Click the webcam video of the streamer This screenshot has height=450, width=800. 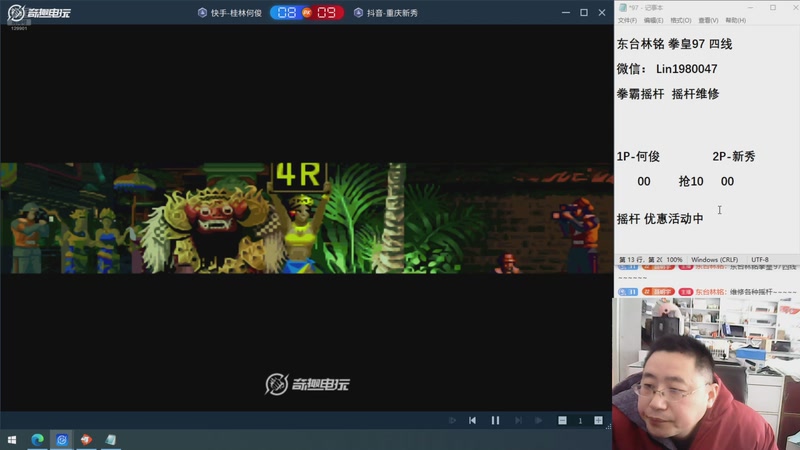(706, 373)
